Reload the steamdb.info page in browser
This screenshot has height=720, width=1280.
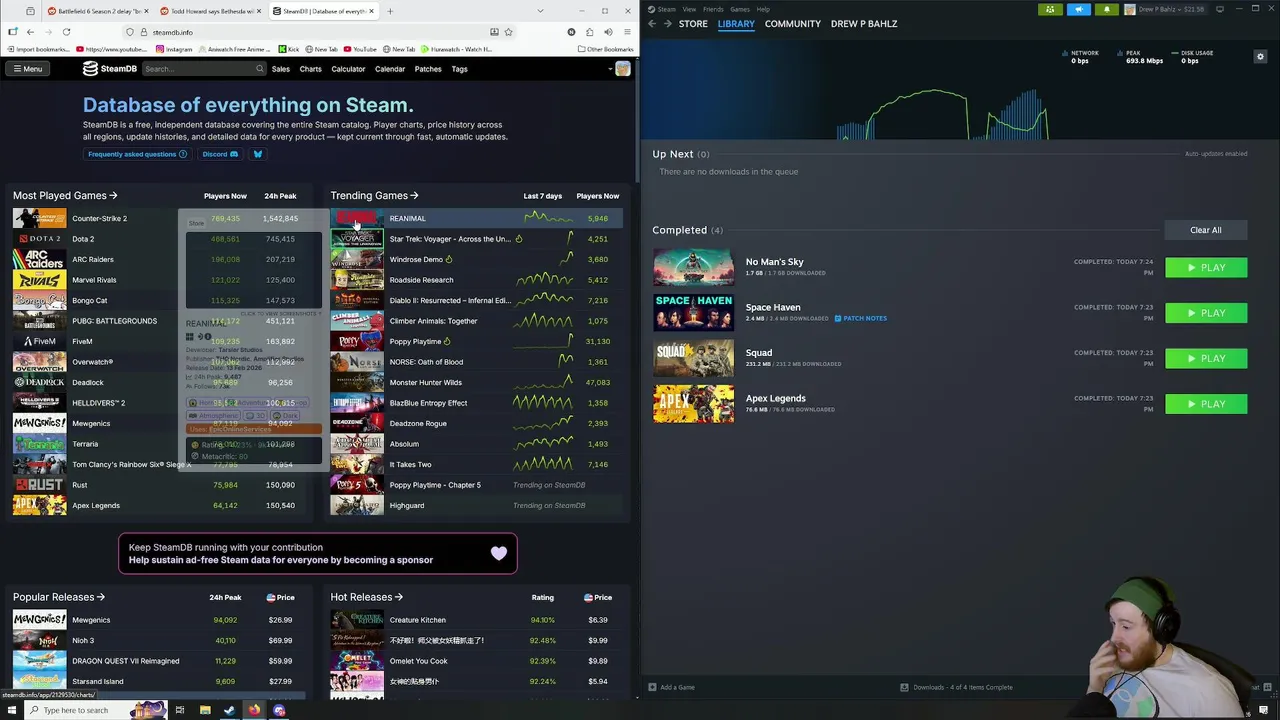pyautogui.click(x=66, y=32)
